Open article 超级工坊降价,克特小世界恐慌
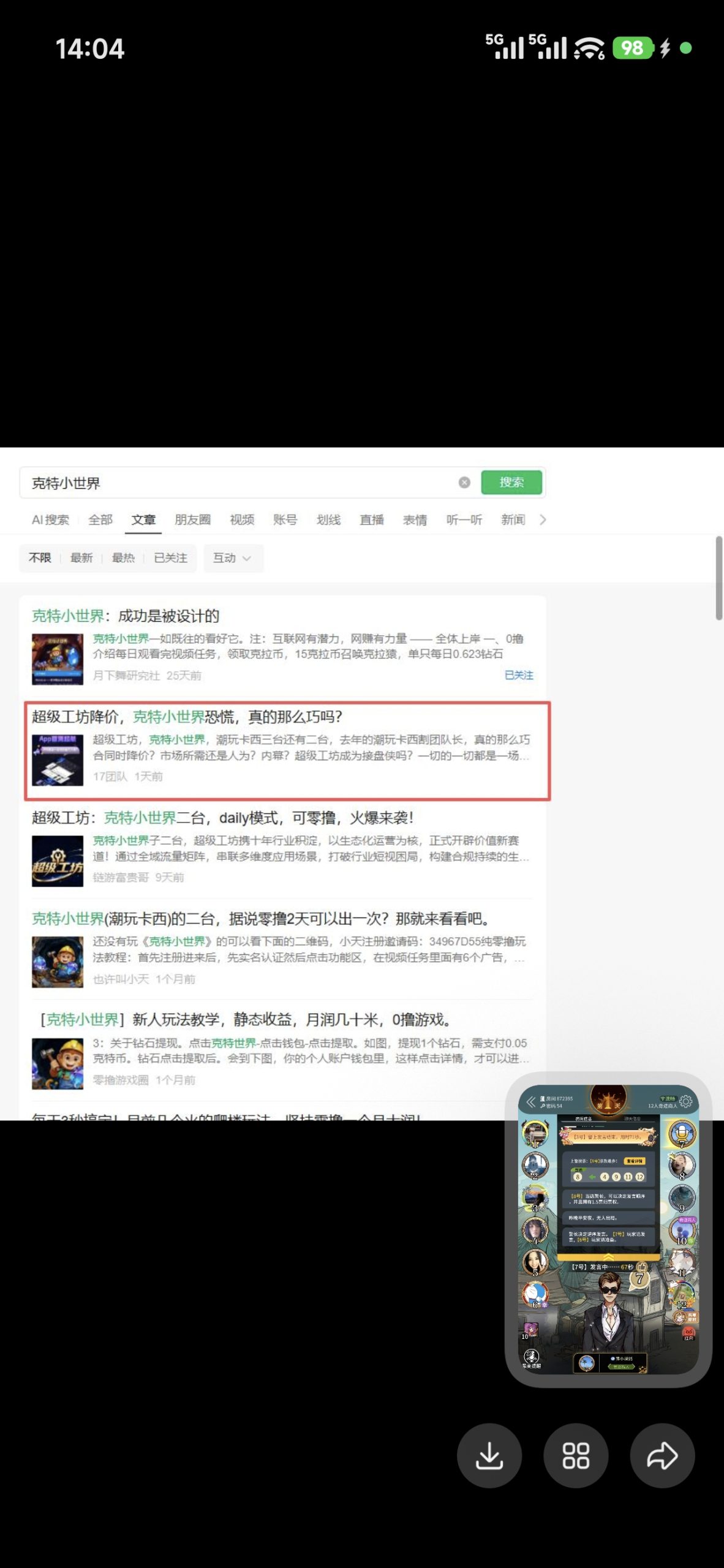724x1568 pixels. pos(187,717)
